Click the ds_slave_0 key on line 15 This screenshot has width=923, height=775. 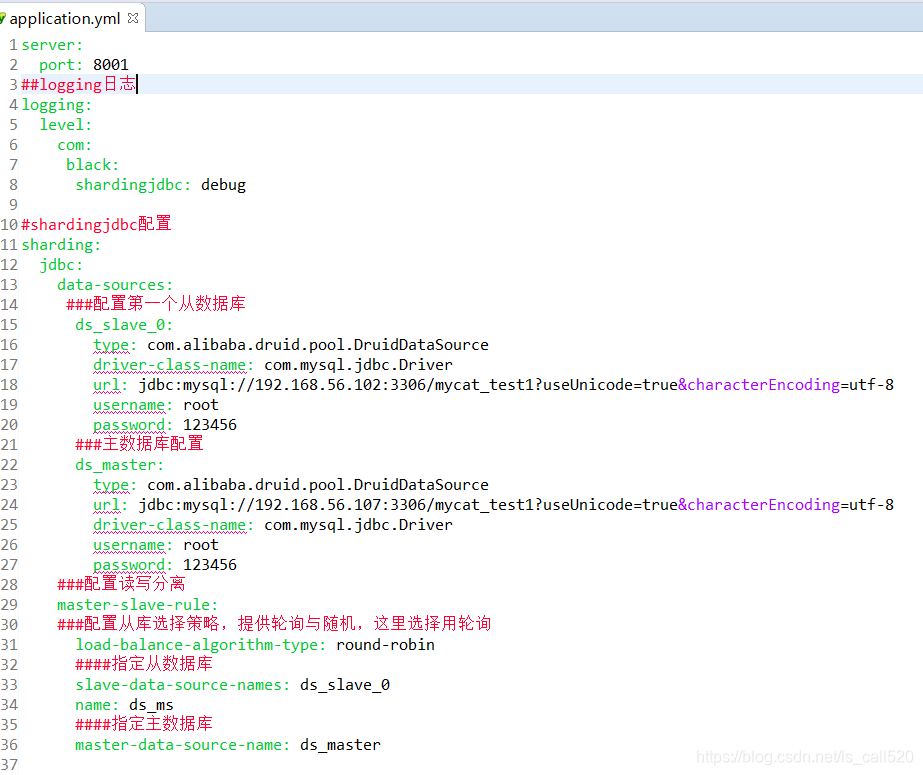click(118, 324)
